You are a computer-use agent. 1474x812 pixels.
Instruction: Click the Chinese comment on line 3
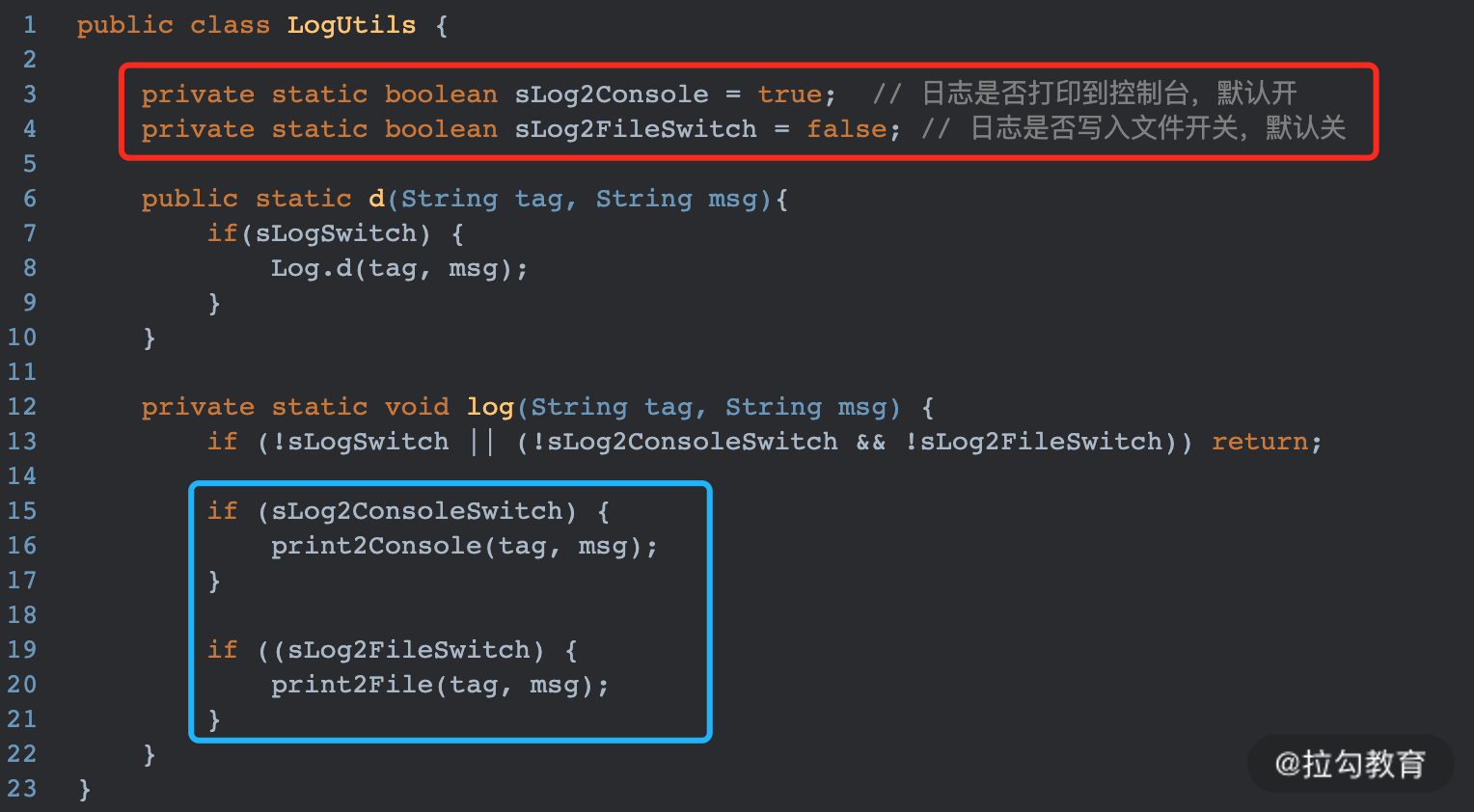[x=1109, y=94]
